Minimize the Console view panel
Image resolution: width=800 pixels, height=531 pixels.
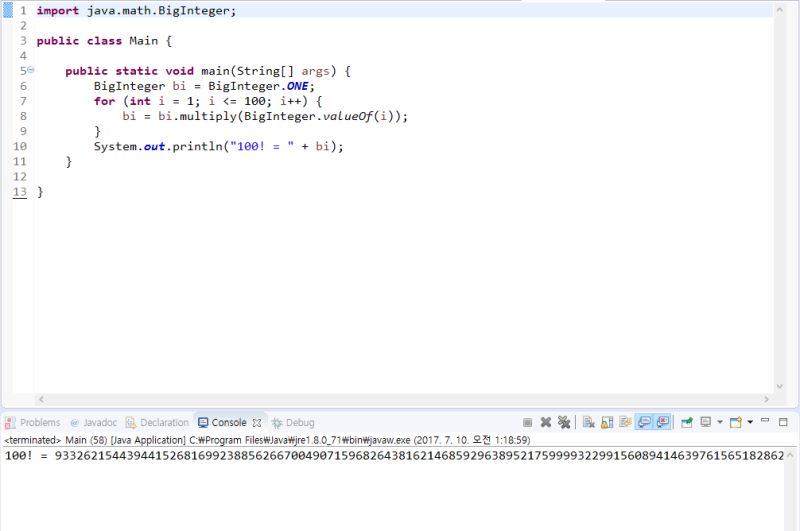(x=765, y=421)
